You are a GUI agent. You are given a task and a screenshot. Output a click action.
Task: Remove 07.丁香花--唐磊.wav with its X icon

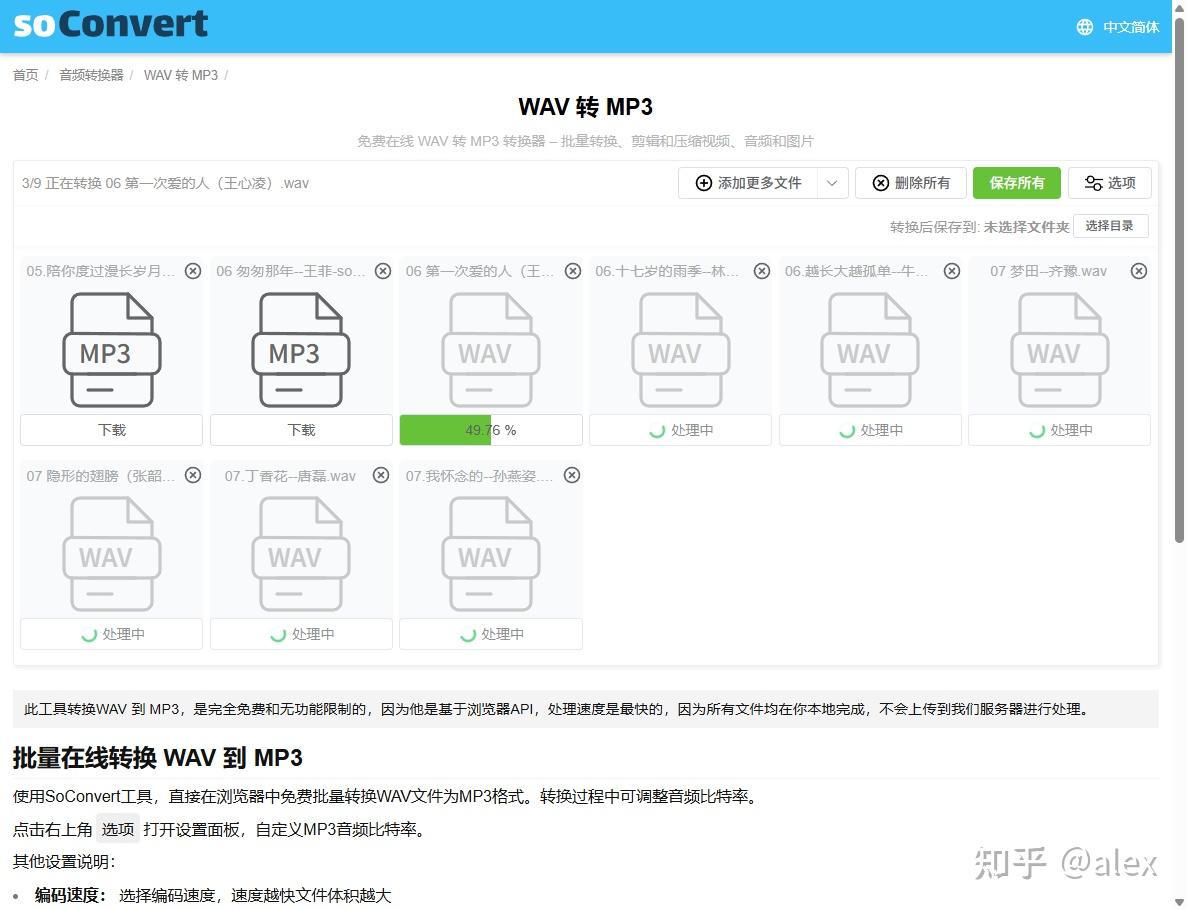click(382, 475)
